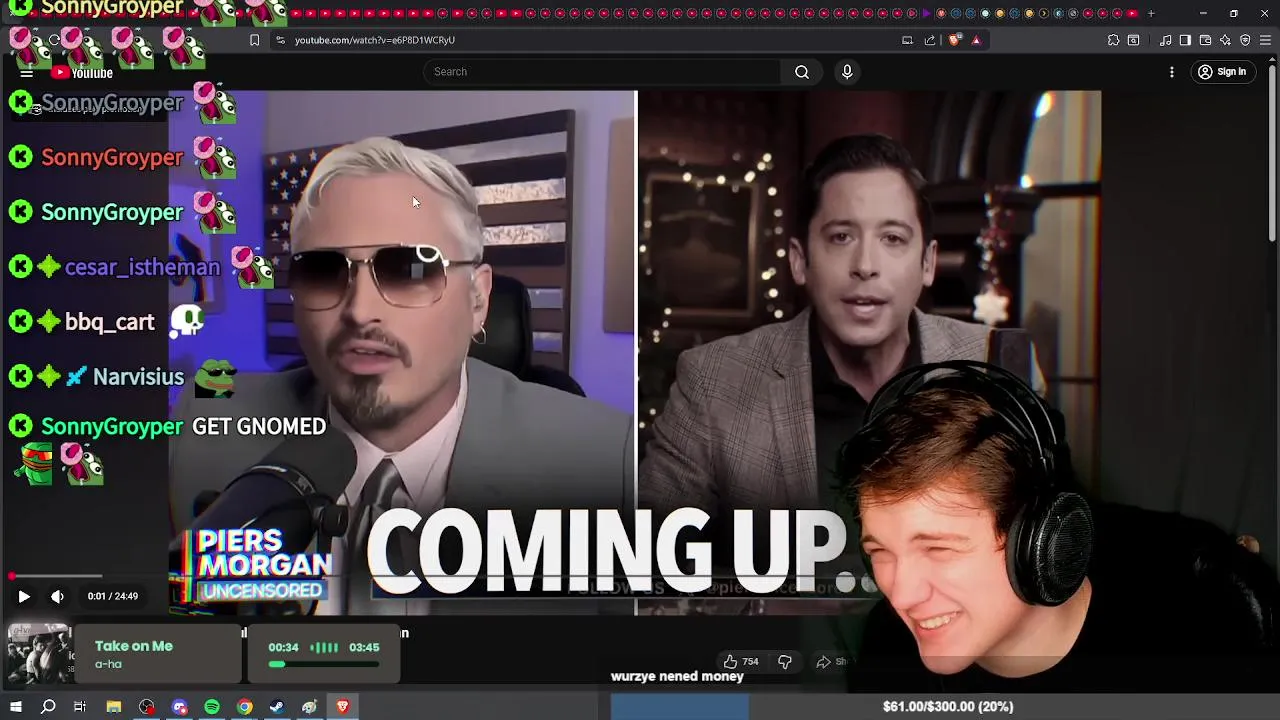Open Task View on the taskbar

point(80,707)
